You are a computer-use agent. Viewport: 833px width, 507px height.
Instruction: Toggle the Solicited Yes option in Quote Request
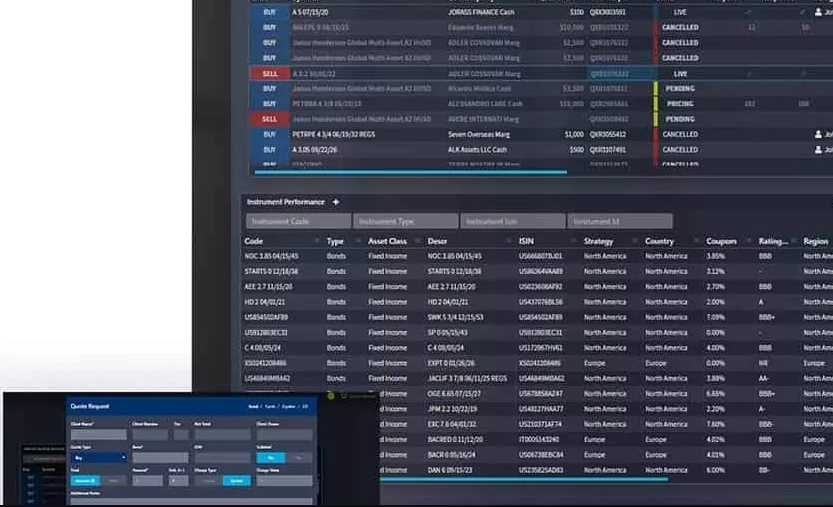tap(271, 458)
